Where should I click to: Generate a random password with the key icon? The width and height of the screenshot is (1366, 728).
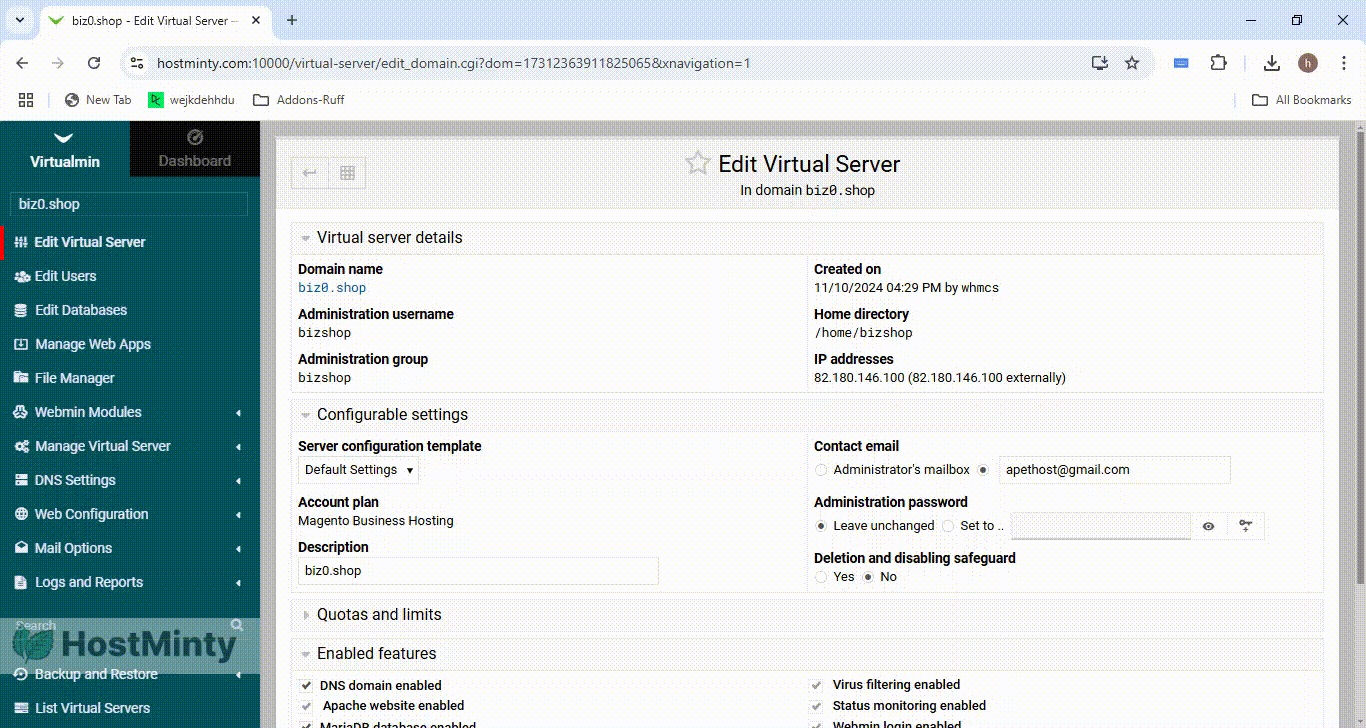pyautogui.click(x=1245, y=525)
